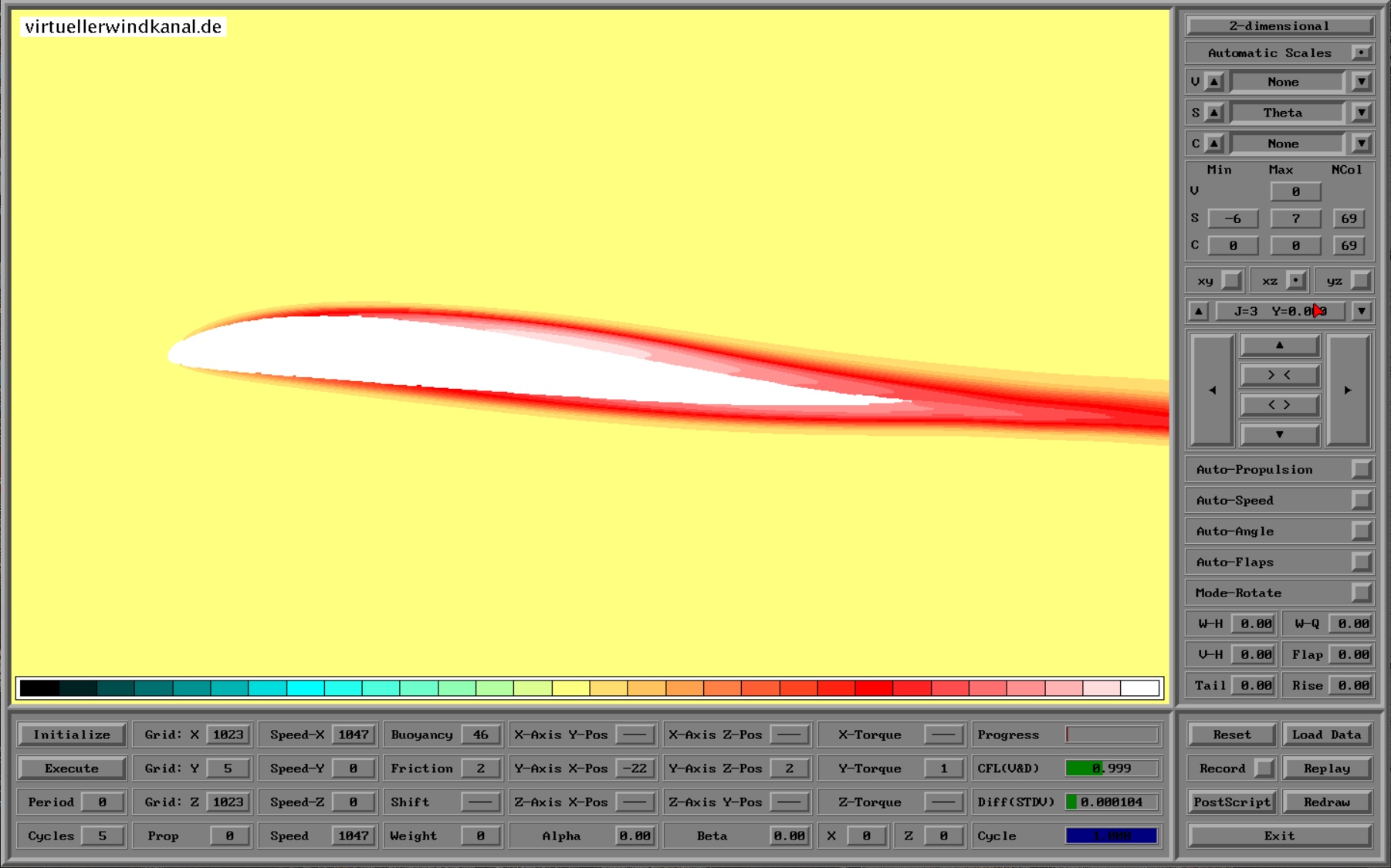Screen dimensions: 1391x868
Task: Expand the S Theta dropdown arrow
Action: point(1361,113)
